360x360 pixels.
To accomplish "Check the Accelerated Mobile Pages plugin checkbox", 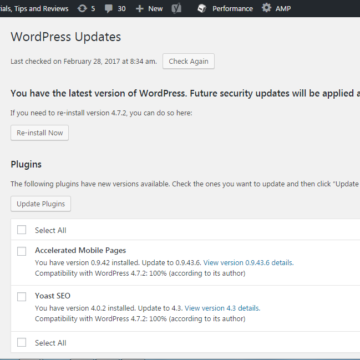I will 22,251.
